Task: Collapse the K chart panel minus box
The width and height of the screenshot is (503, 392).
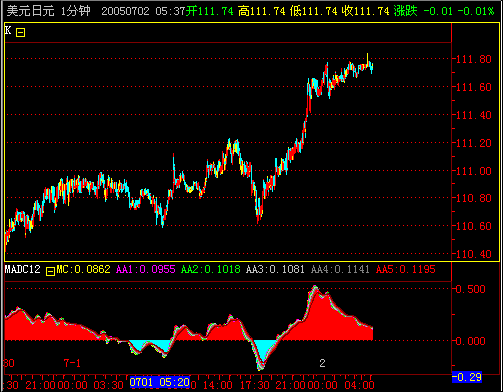Action: pos(21,32)
